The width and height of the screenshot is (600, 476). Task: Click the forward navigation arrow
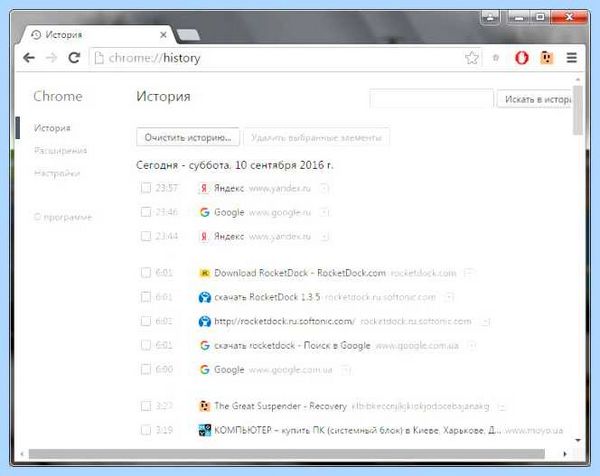pyautogui.click(x=51, y=58)
